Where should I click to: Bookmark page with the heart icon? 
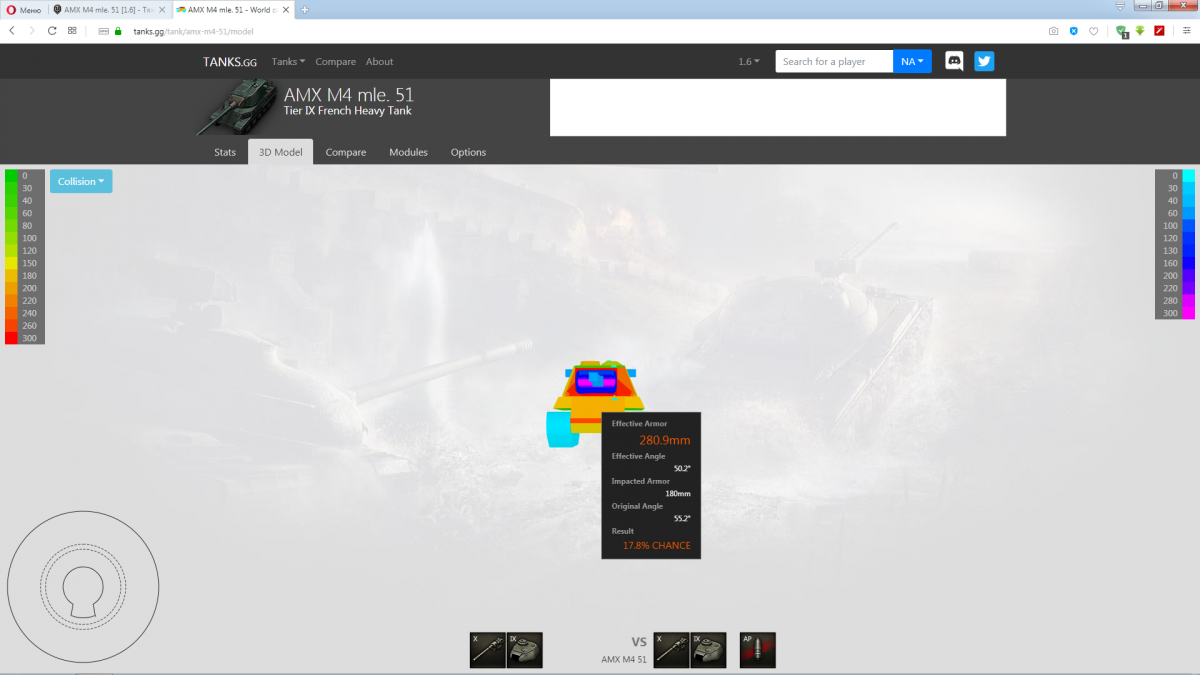1094,31
